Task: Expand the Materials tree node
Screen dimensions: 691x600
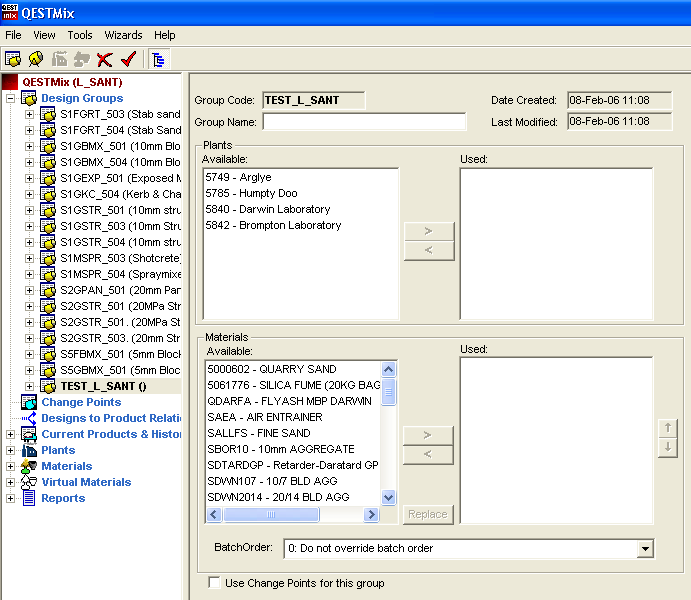Action: click(11, 466)
